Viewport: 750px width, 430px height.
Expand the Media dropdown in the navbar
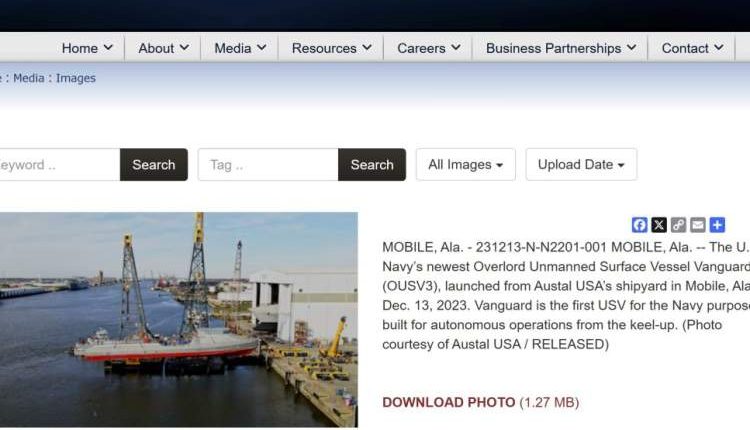240,48
